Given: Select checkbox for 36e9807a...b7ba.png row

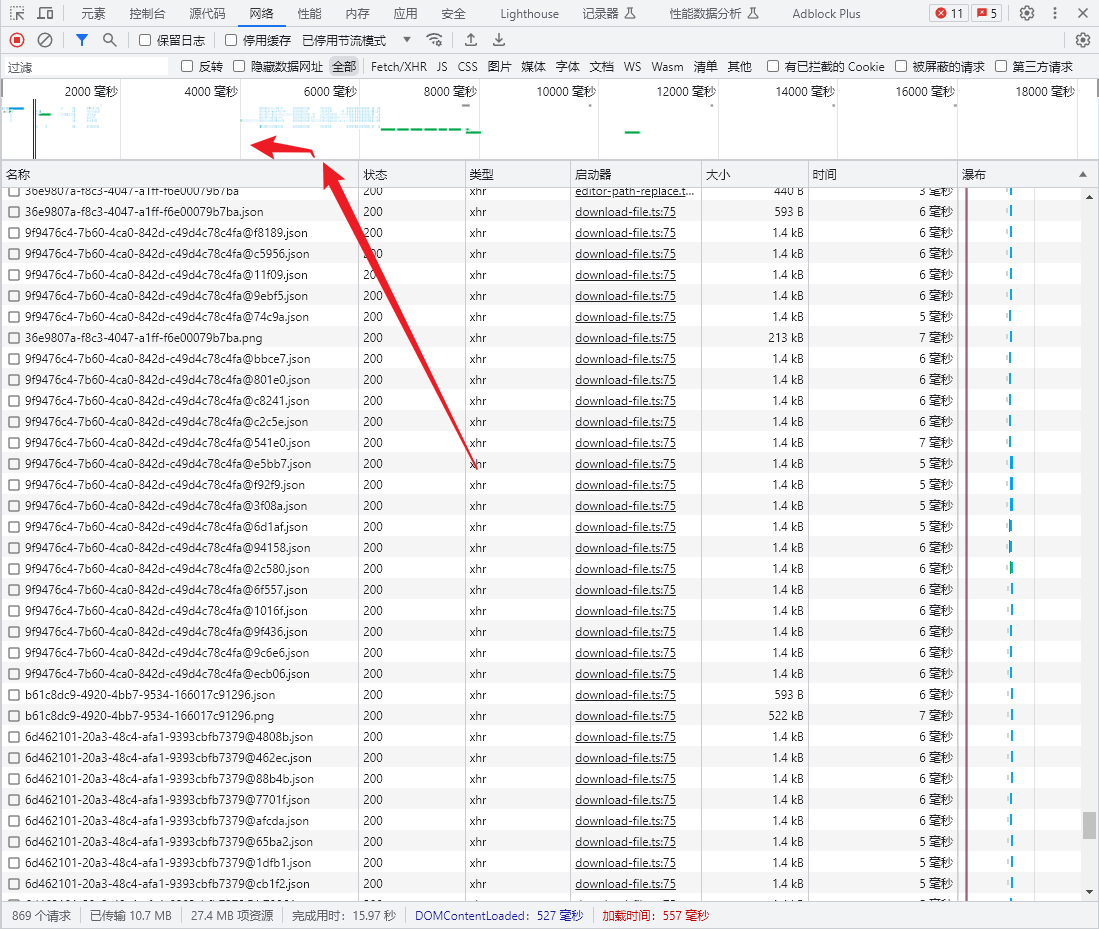Looking at the screenshot, I should pos(13,338).
